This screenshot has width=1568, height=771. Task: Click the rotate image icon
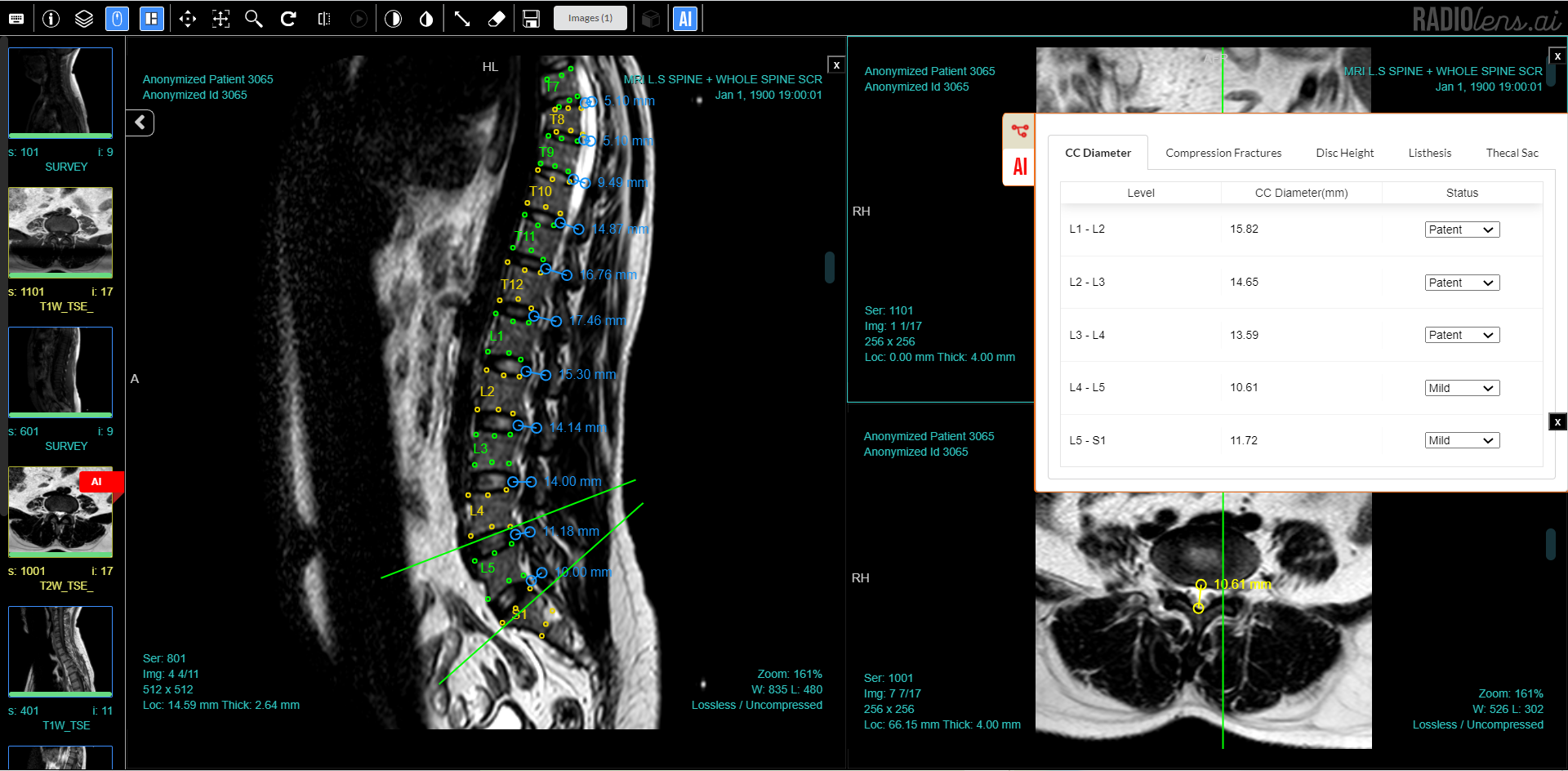(x=288, y=19)
